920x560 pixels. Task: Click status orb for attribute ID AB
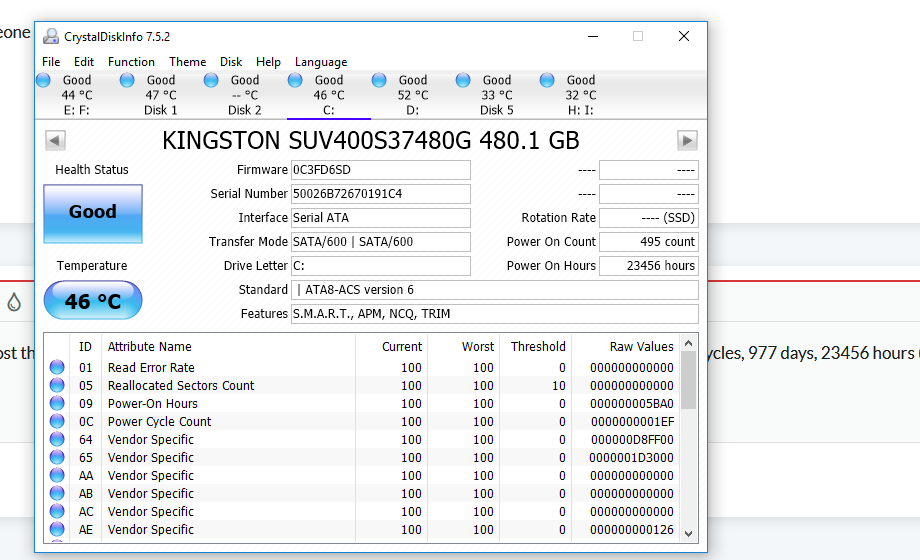pyautogui.click(x=57, y=493)
